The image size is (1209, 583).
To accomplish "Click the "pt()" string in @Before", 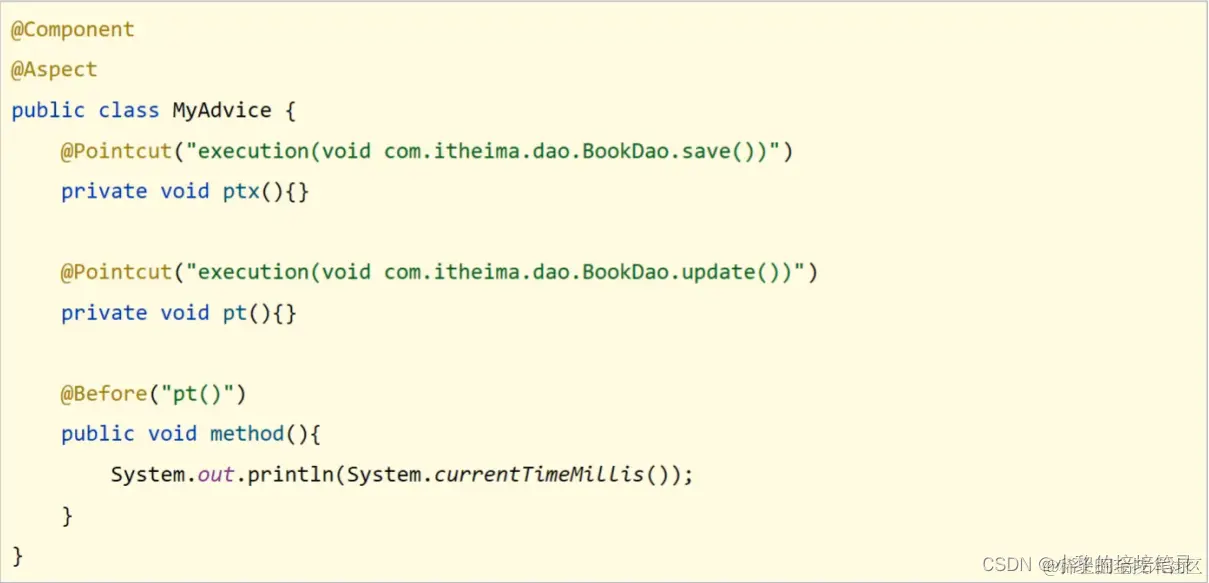I will pos(198,394).
